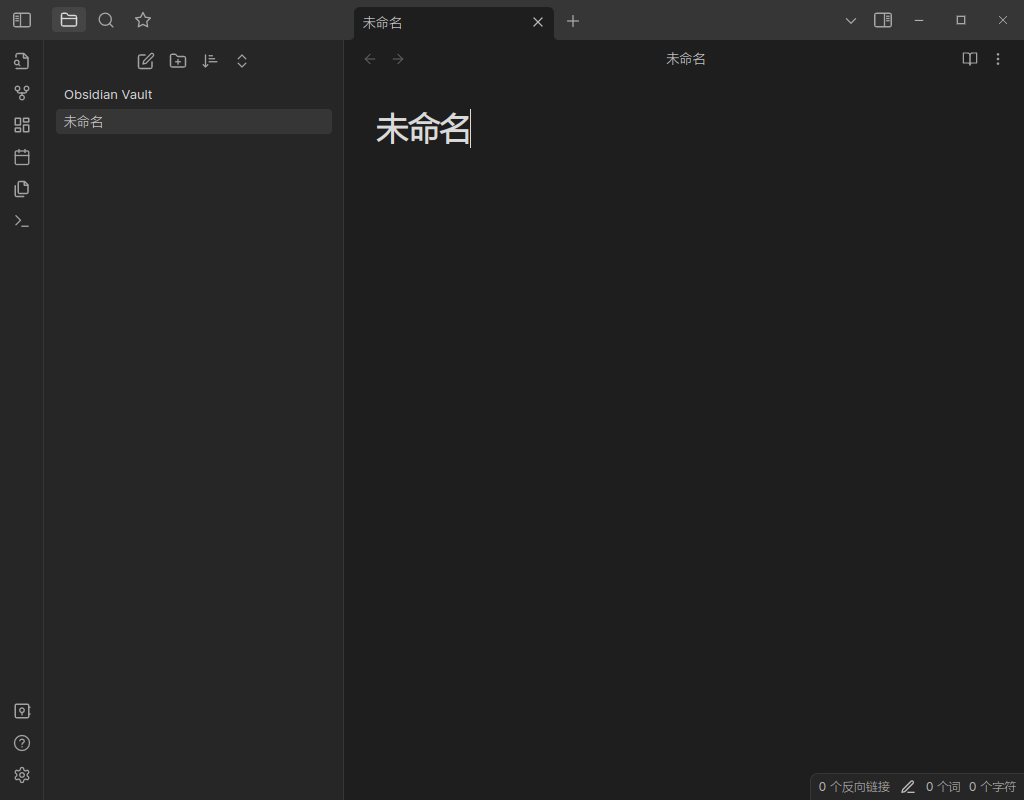
Task: Open graph view from ribbon
Action: (22, 93)
